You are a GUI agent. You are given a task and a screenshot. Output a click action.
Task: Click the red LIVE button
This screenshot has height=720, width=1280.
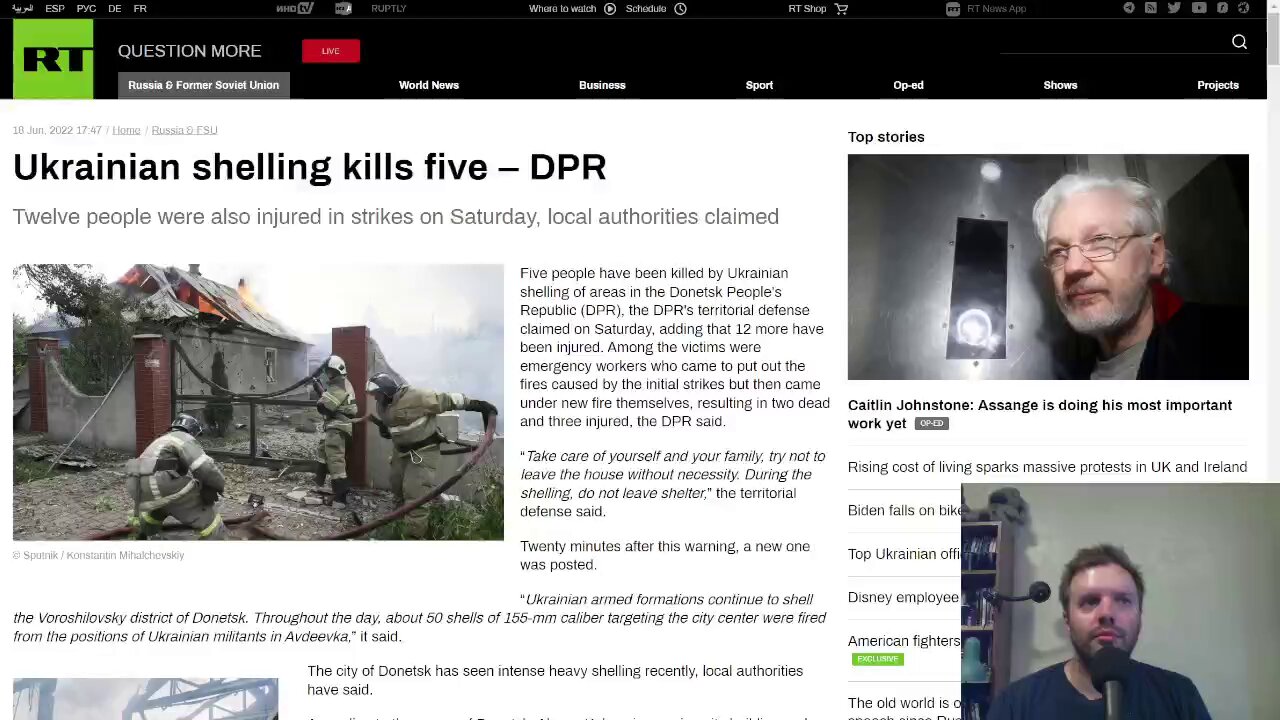tap(331, 51)
